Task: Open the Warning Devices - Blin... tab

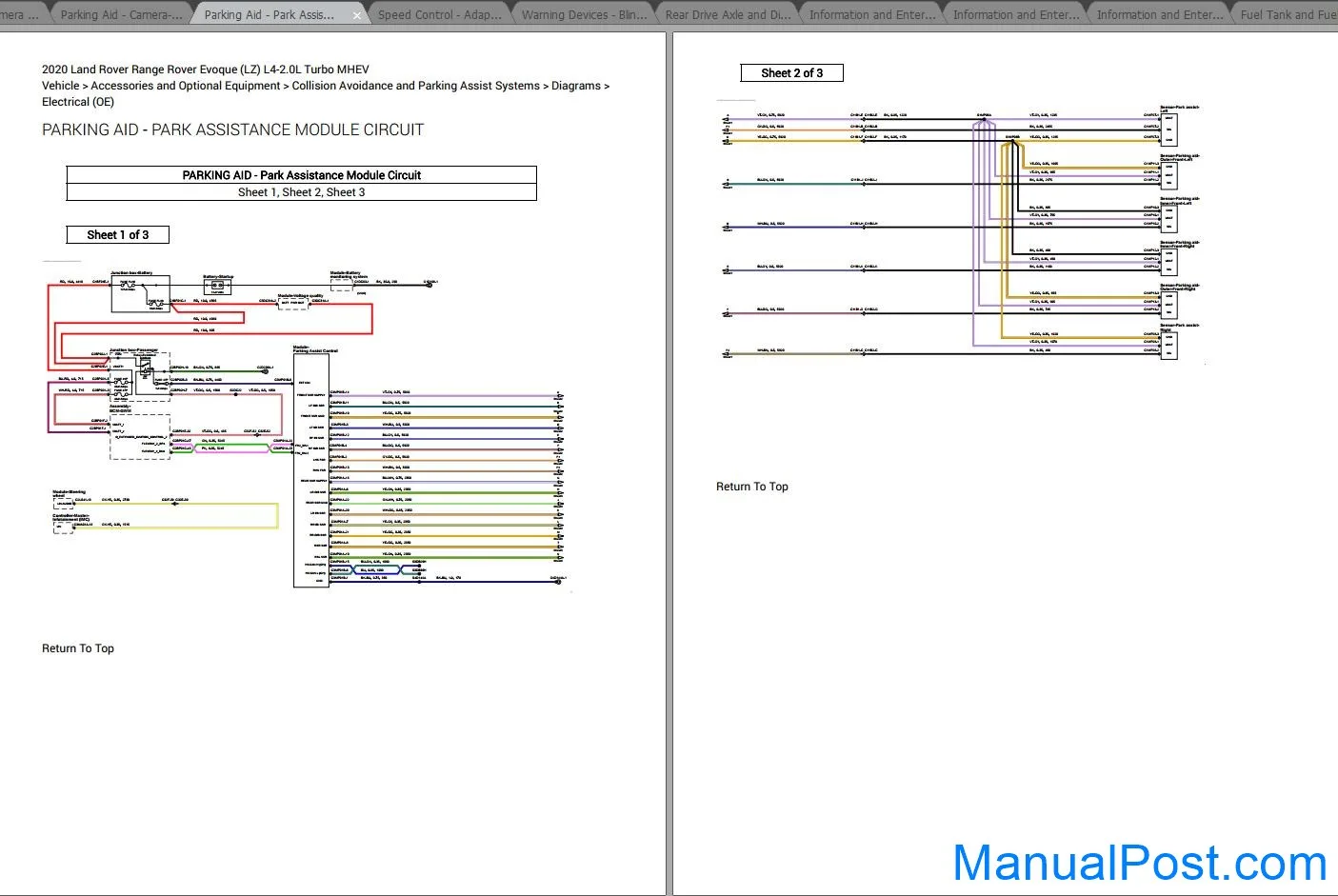Action: (x=584, y=14)
